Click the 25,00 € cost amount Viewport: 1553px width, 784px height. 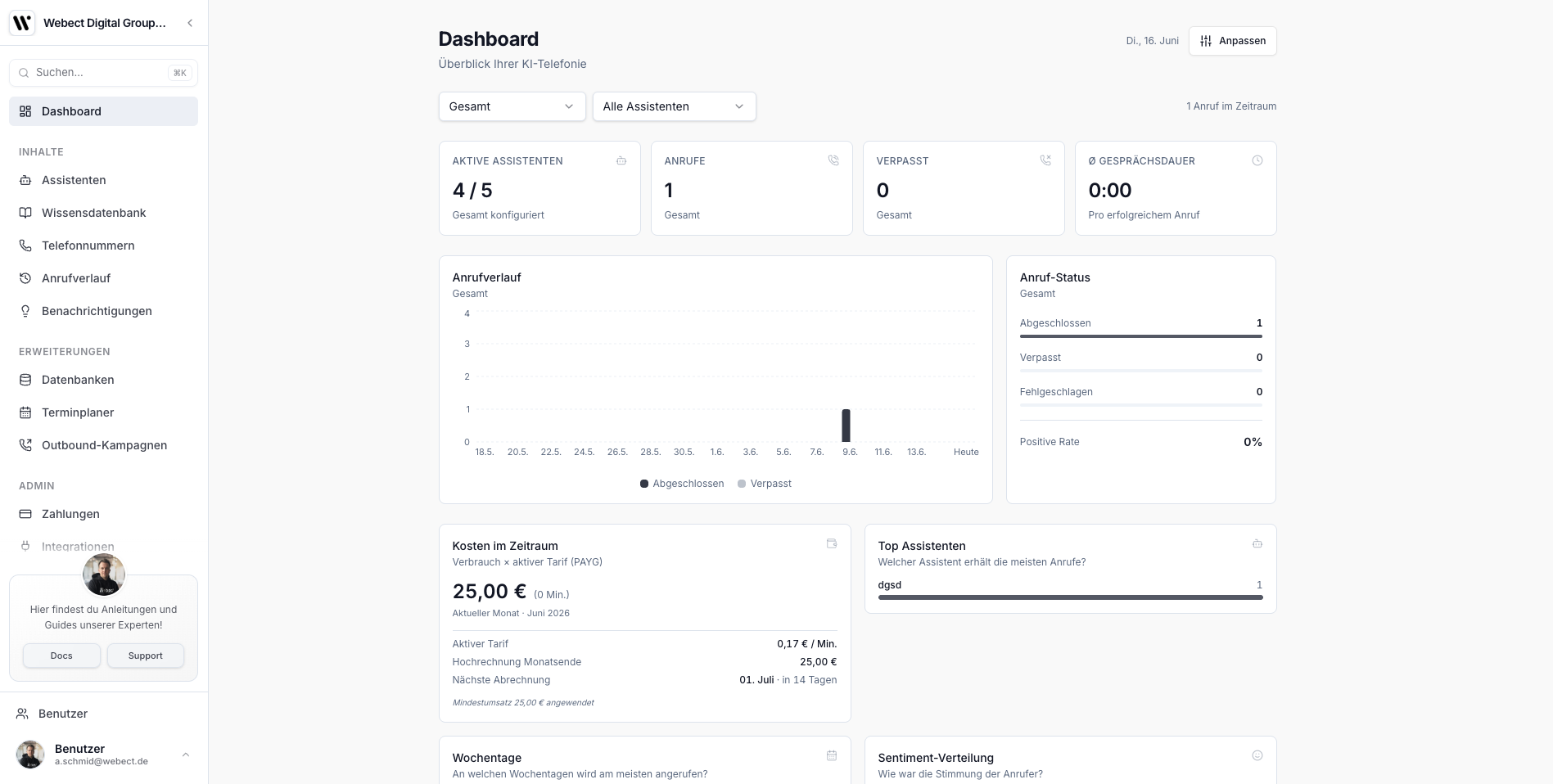point(489,591)
